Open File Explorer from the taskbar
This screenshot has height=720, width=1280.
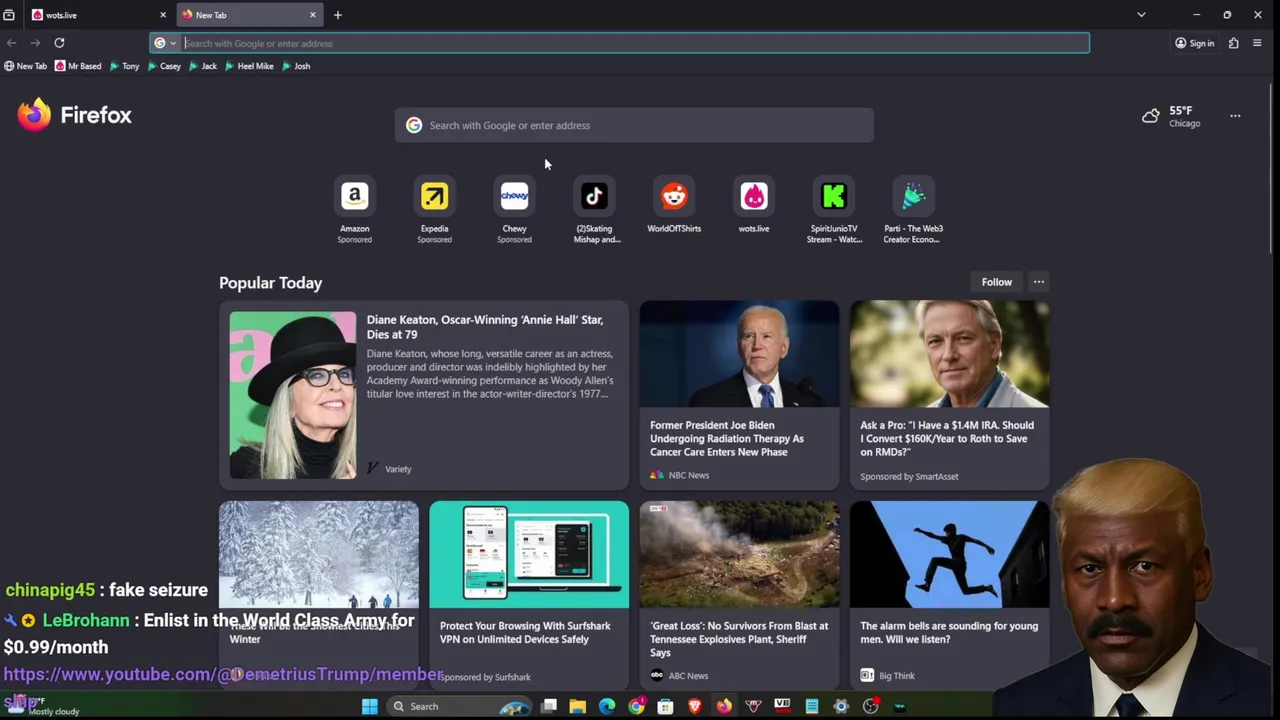tap(578, 706)
